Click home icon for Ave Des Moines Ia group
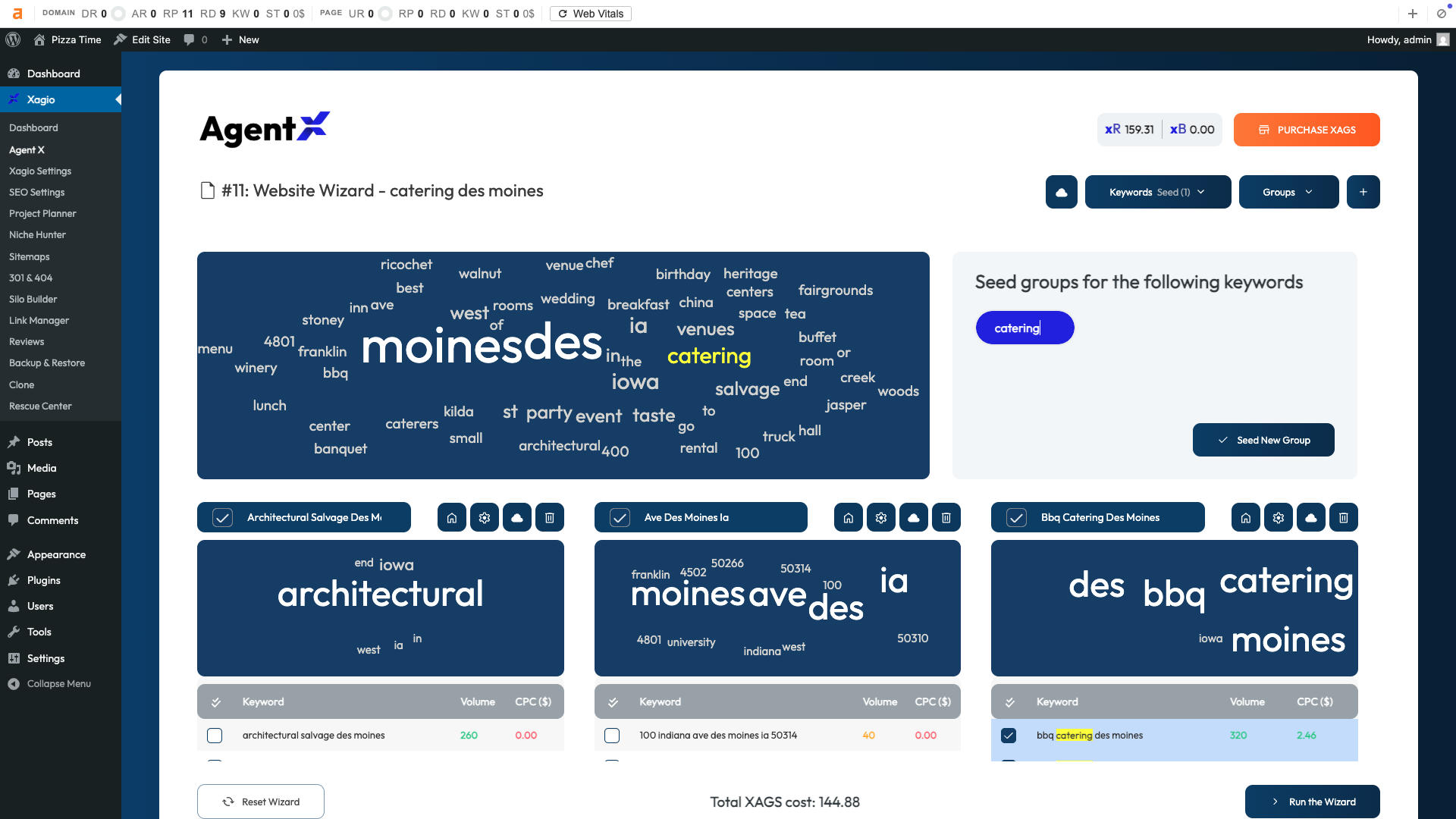 click(x=849, y=518)
